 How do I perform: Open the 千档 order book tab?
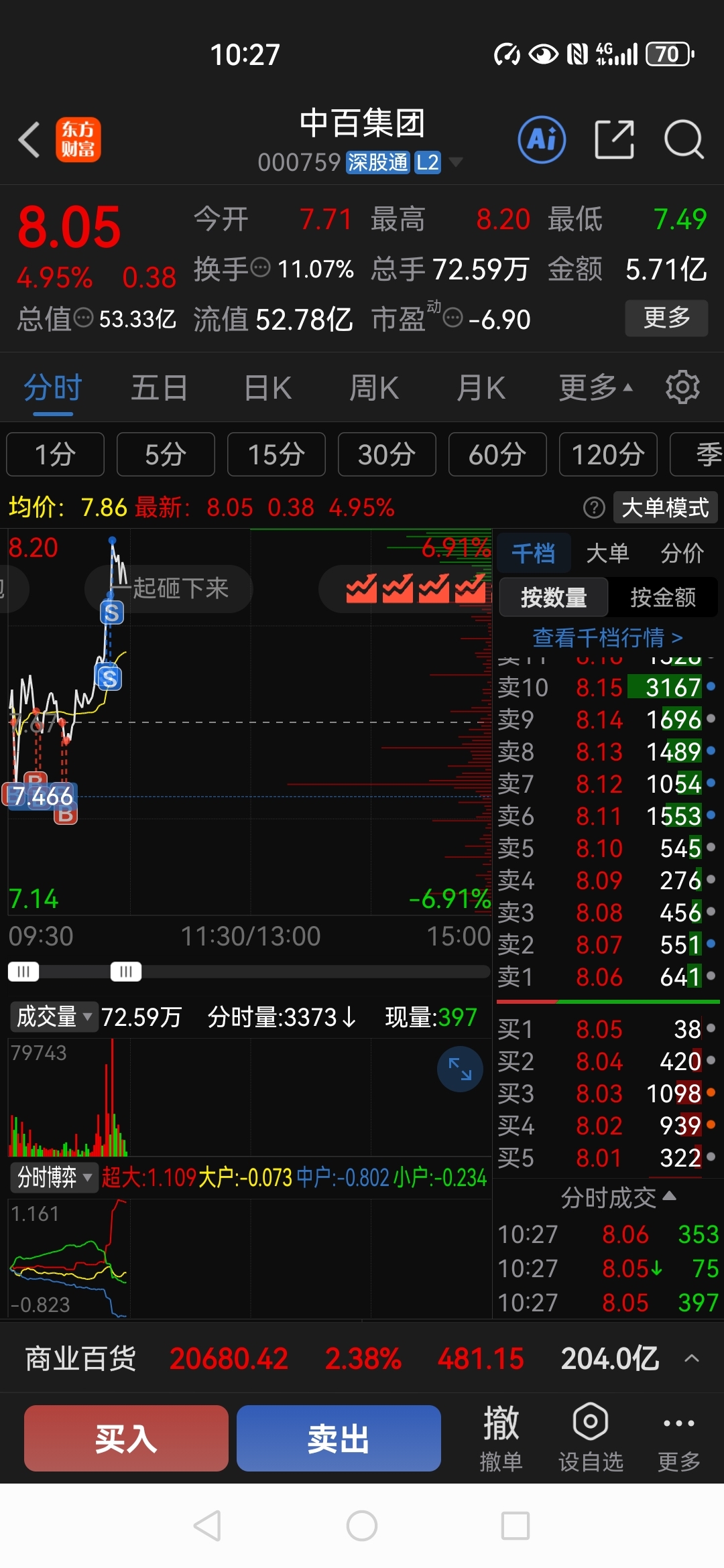click(534, 553)
